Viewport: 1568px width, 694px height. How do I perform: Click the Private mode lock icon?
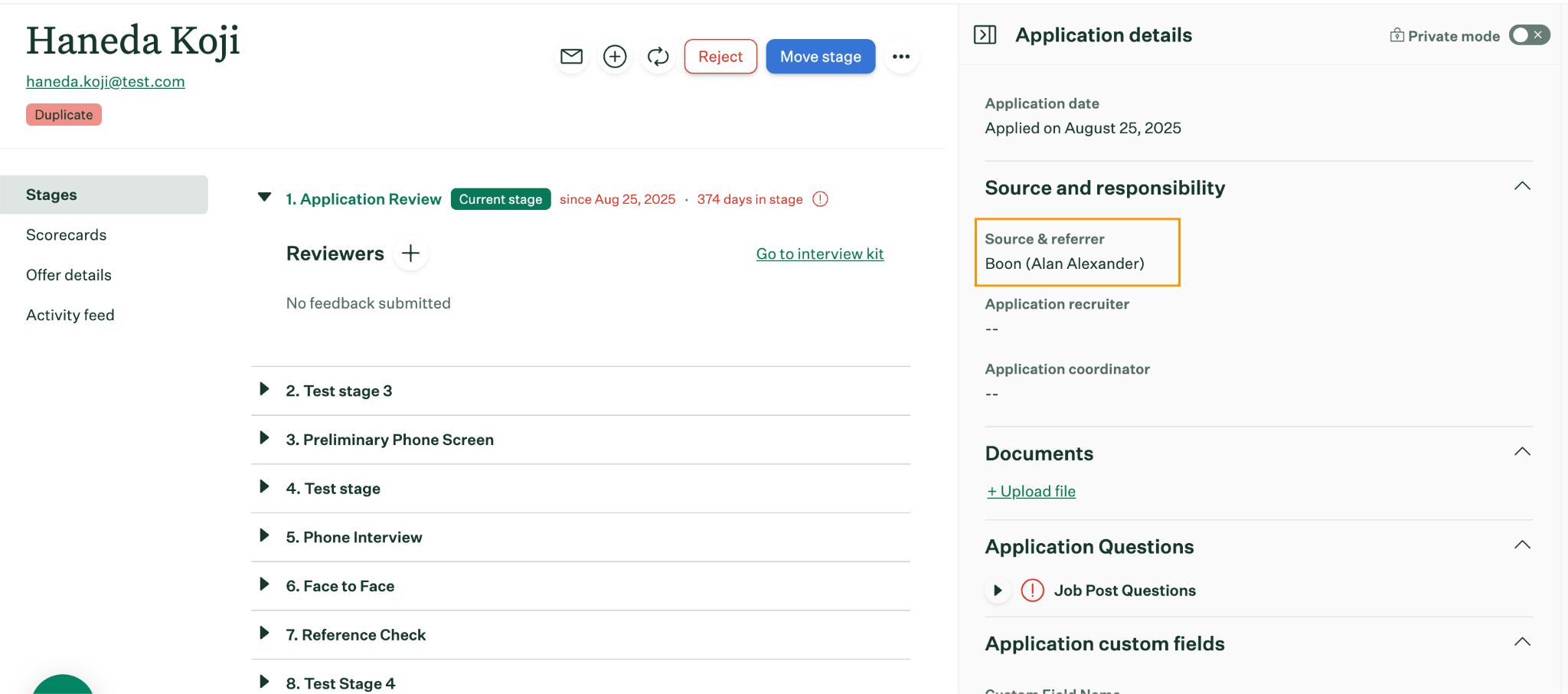[x=1396, y=35]
